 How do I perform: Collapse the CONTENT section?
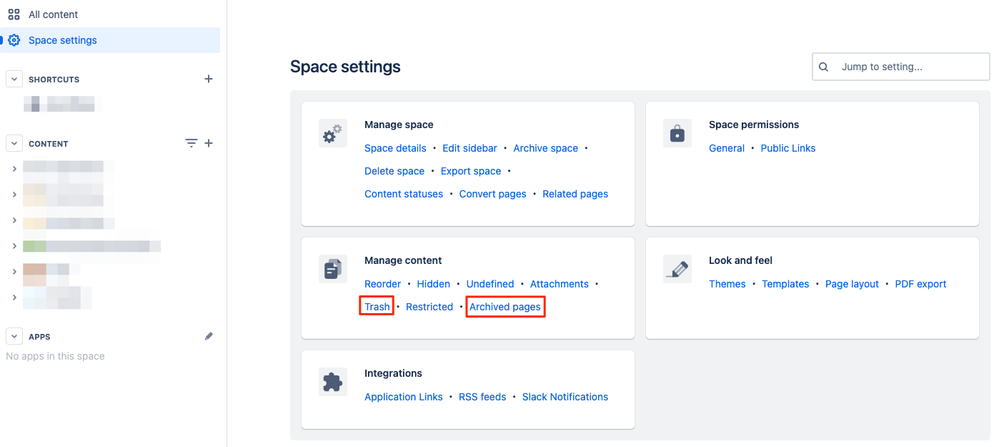pyautogui.click(x=14, y=143)
